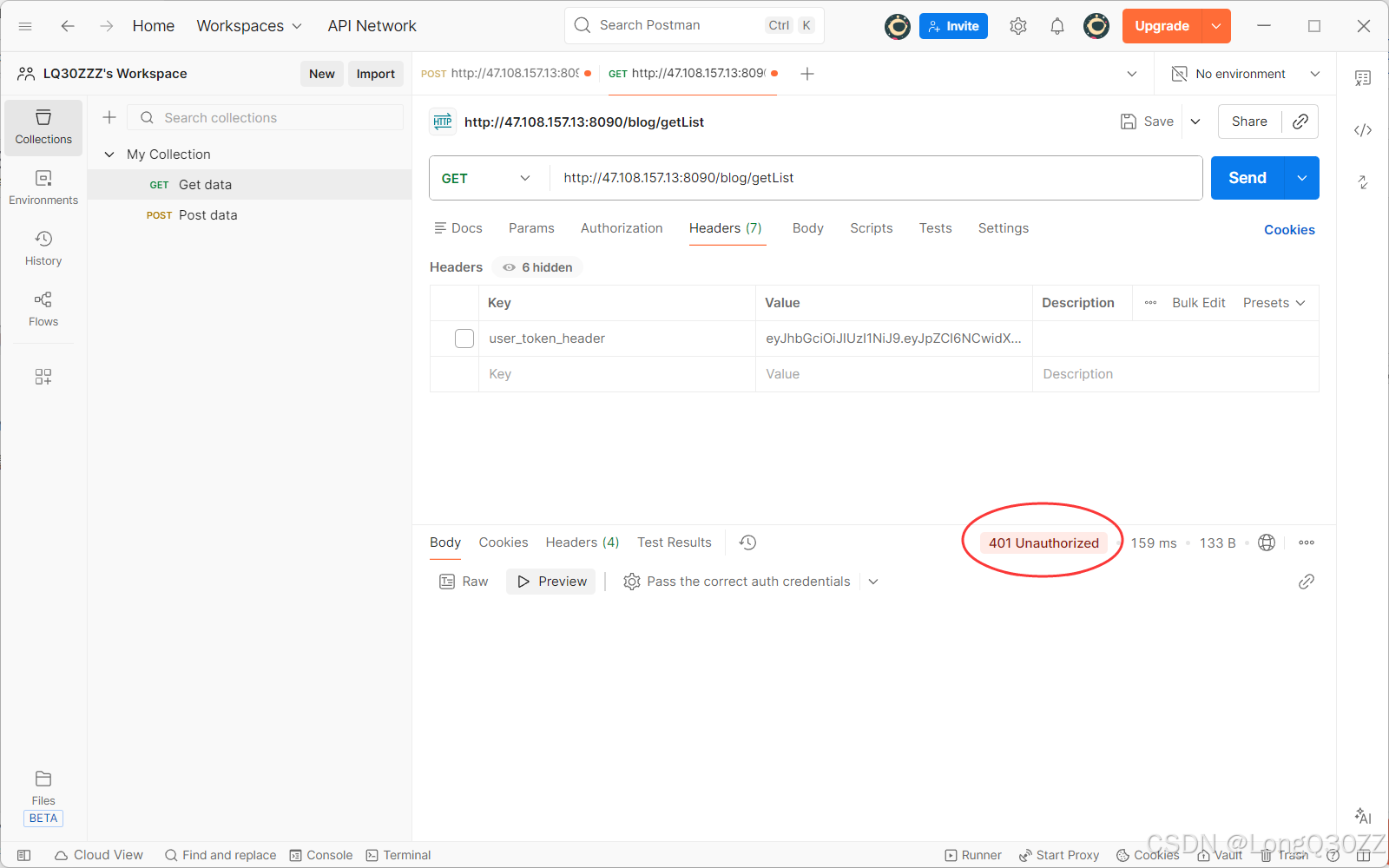Screen dimensions: 1389x868
Task: Open headers table more options ellipsis
Action: pyautogui.click(x=1150, y=303)
